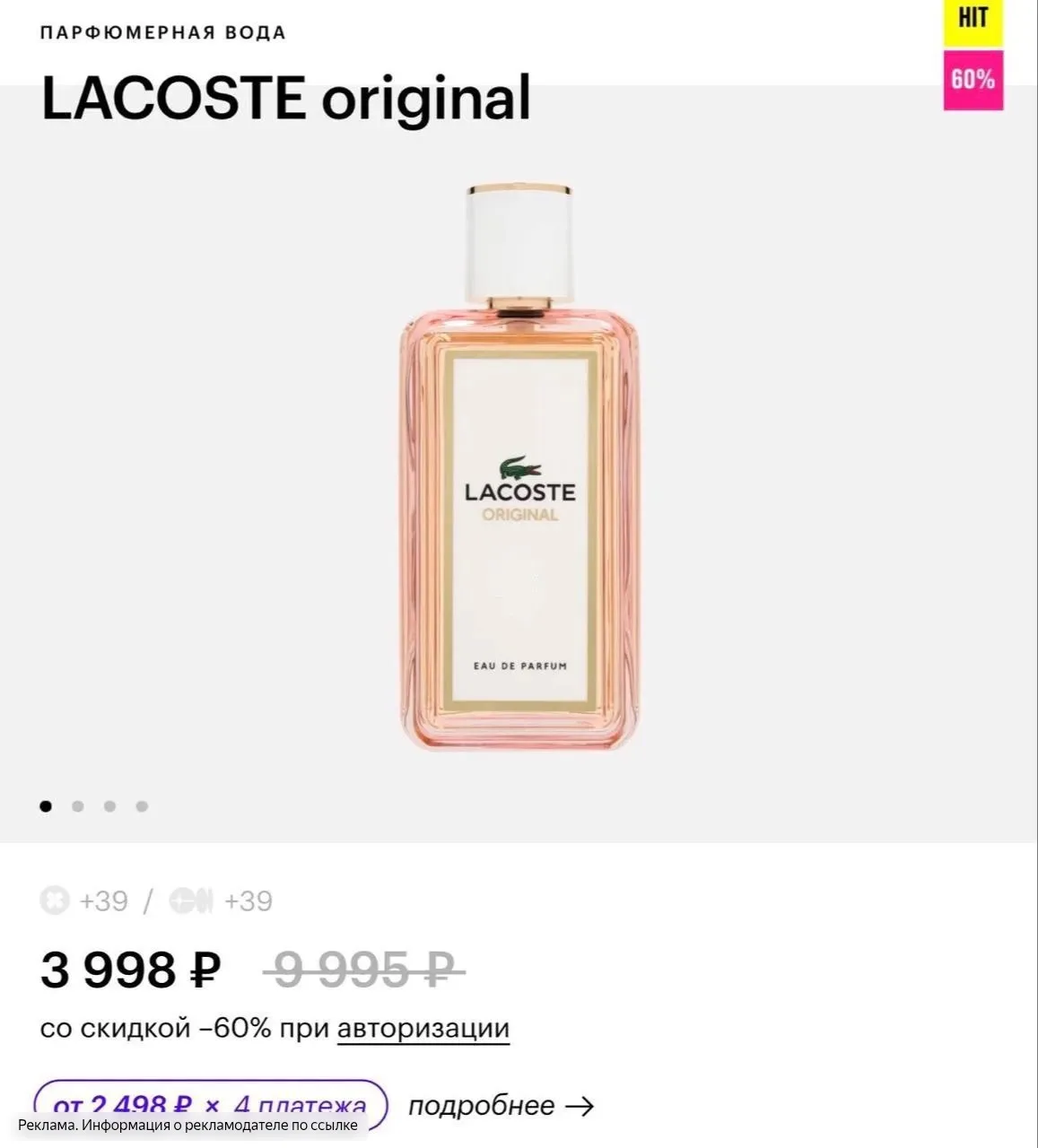The width and height of the screenshot is (1038, 1148).
Task: Click the LACOSTE original product title
Action: [x=286, y=98]
